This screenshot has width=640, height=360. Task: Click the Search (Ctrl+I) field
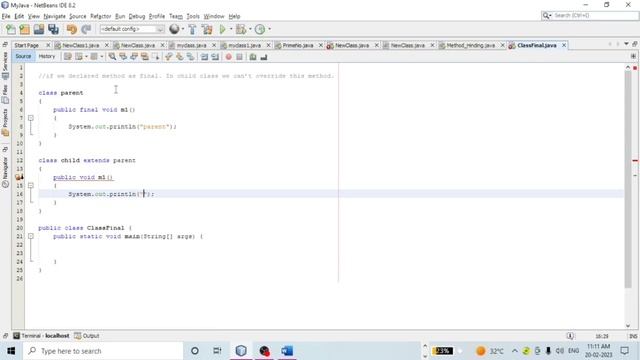[x=590, y=16]
